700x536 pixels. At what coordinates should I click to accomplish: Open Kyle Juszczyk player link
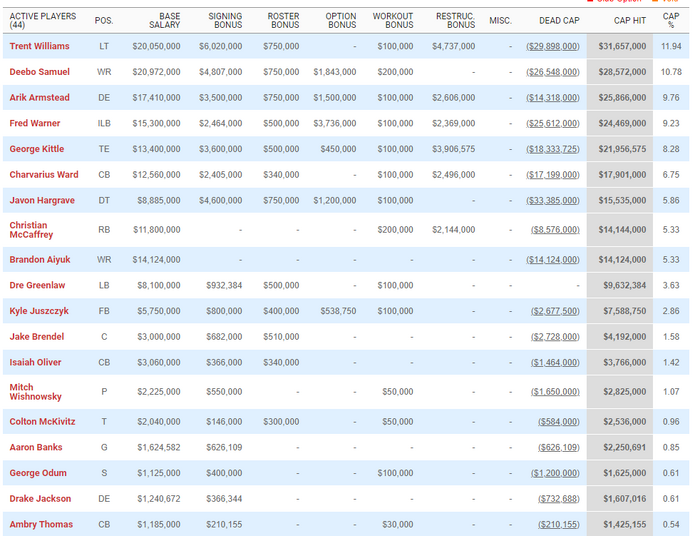[39, 311]
